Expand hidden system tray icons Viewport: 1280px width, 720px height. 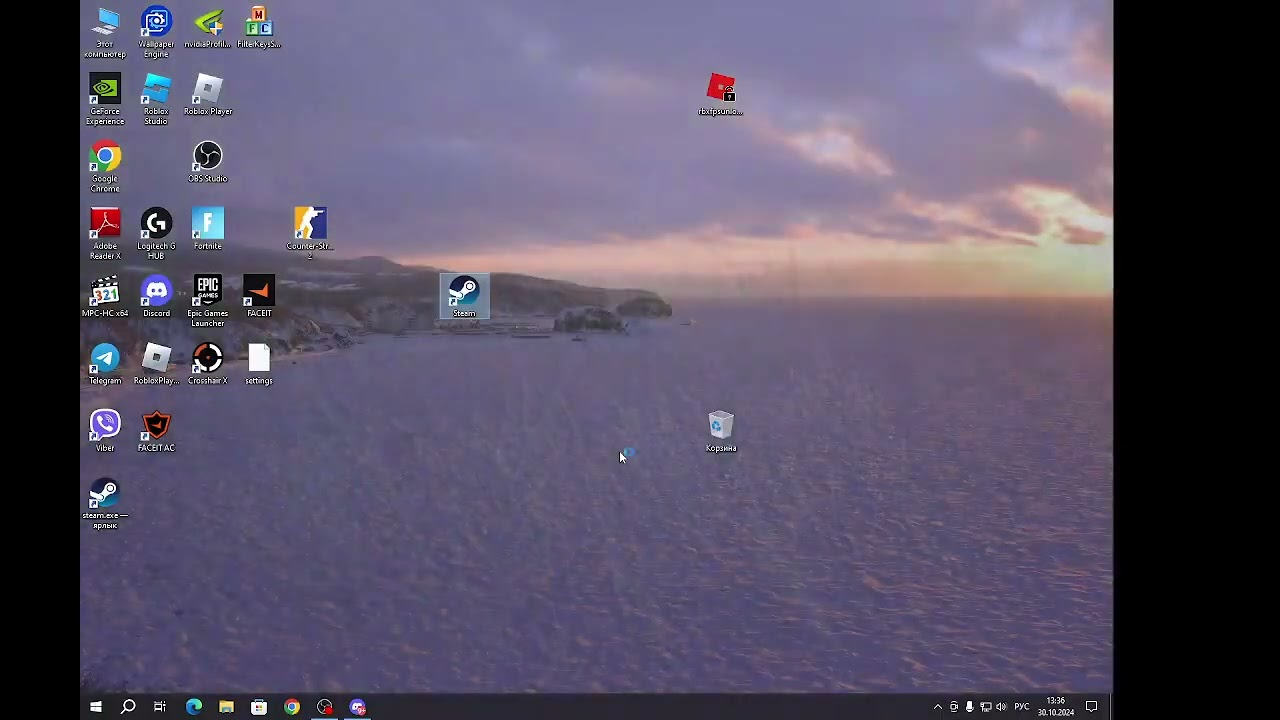(937, 707)
